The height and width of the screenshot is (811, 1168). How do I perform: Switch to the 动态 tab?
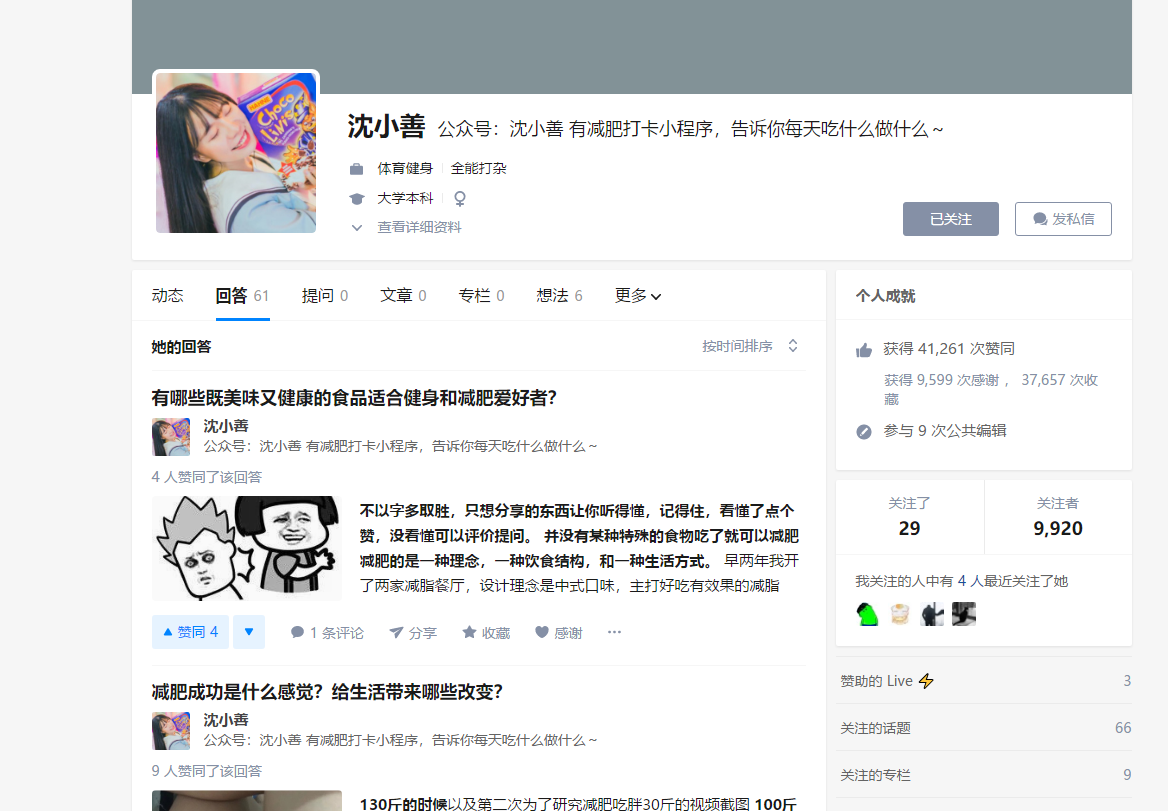[x=168, y=296]
